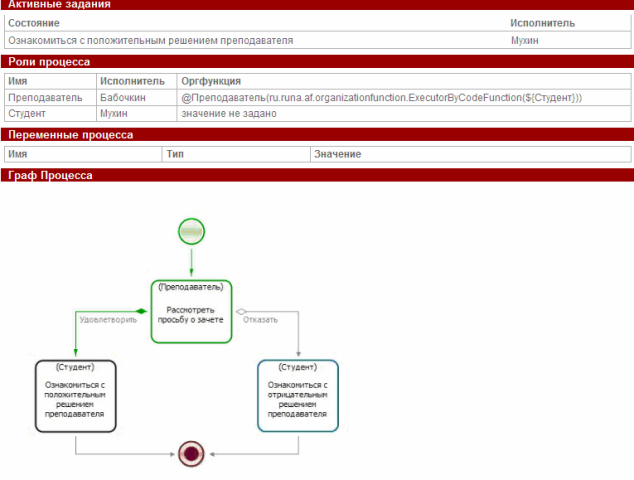
Task: Click executor Мухин in the active tasks table
Action: (525, 41)
